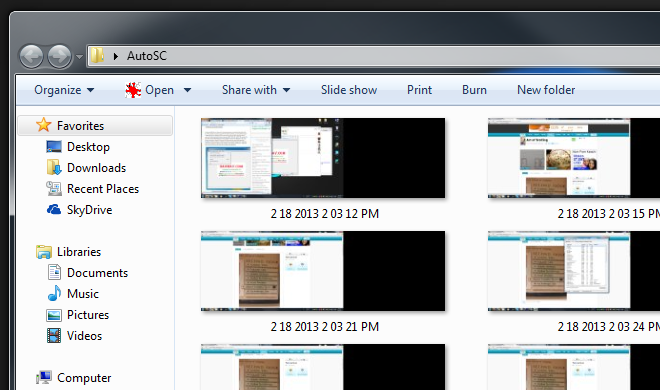The image size is (660, 390).
Task: Click Print in the toolbar
Action: pyautogui.click(x=419, y=90)
